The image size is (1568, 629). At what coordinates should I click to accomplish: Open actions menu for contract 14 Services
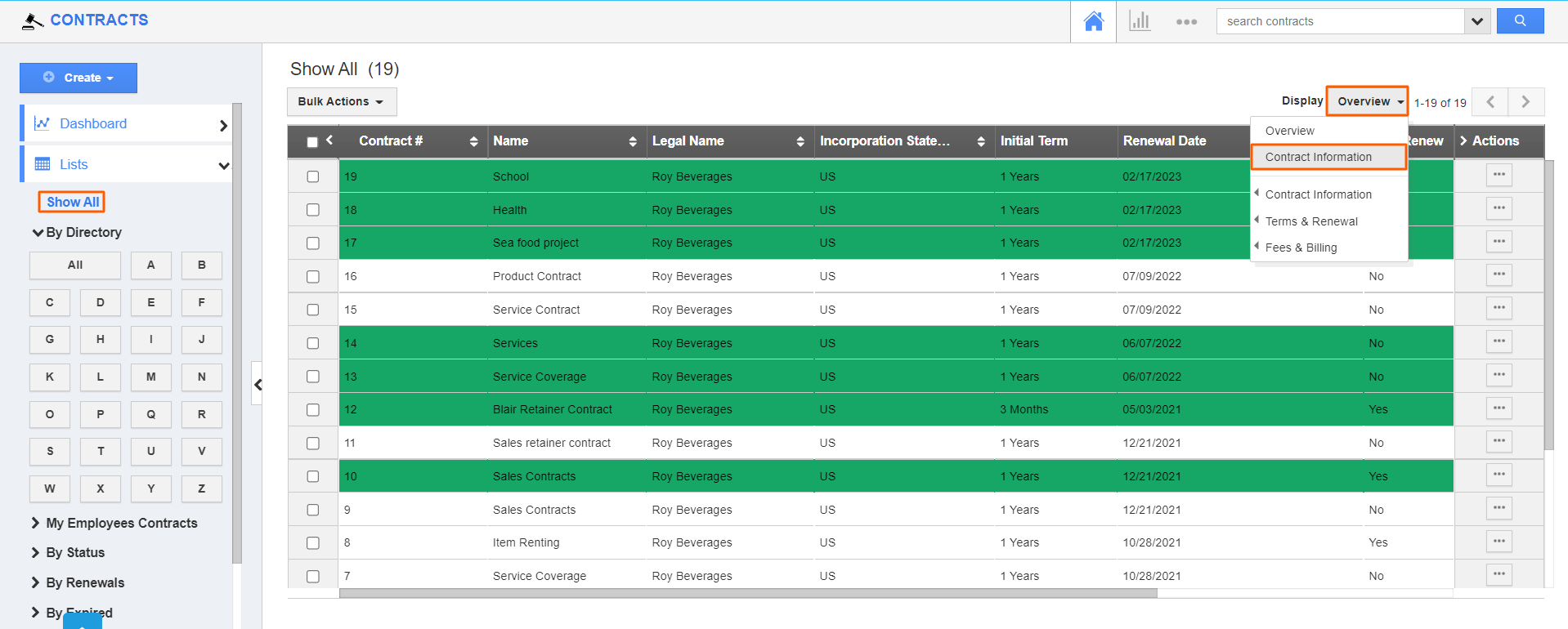pyautogui.click(x=1499, y=341)
